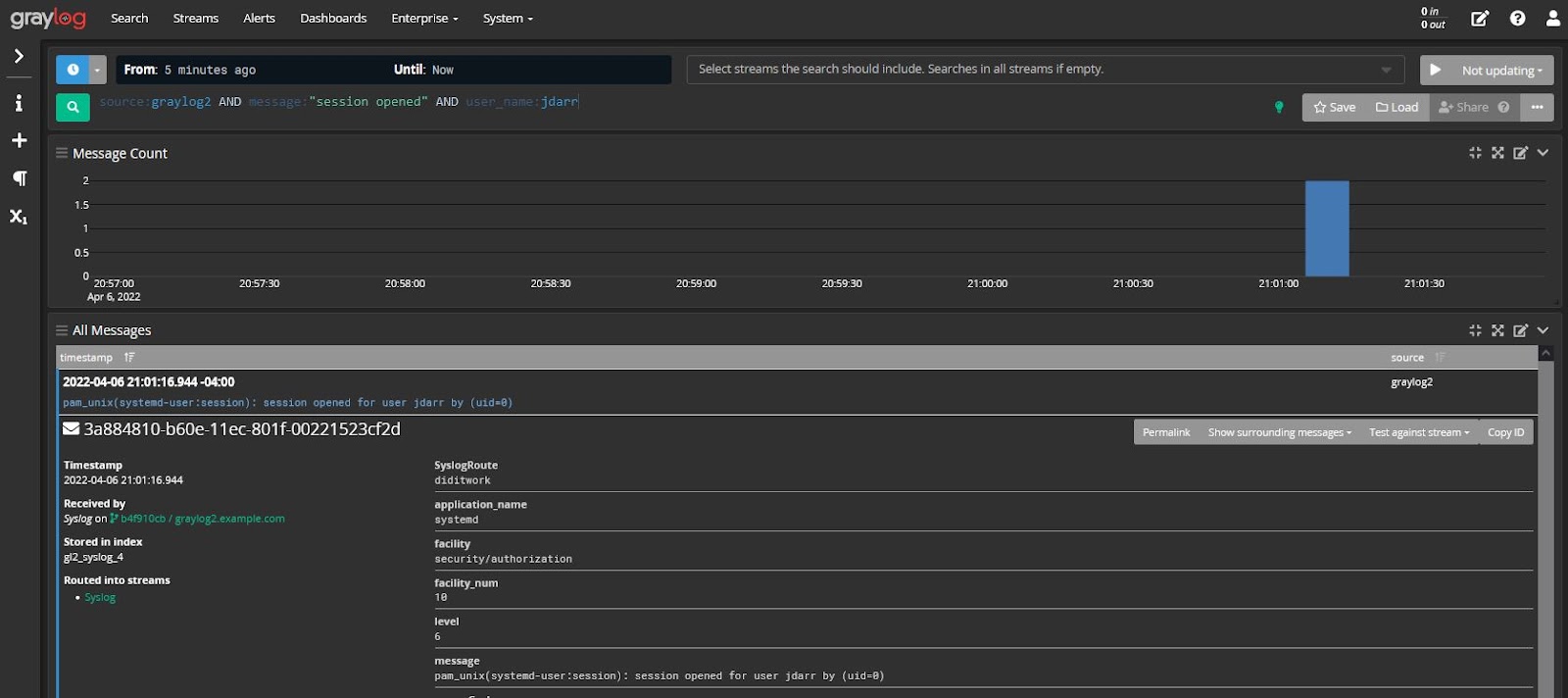Open sidebar highlighting paragraph icon

tap(19, 178)
